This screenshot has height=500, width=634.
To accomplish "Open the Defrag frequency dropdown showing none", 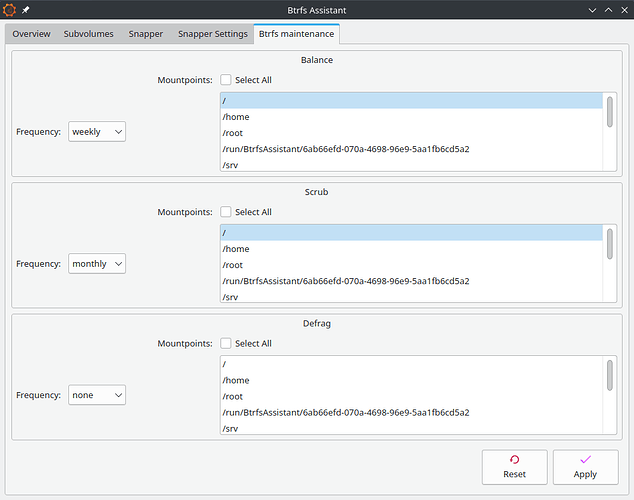I will (97, 395).
